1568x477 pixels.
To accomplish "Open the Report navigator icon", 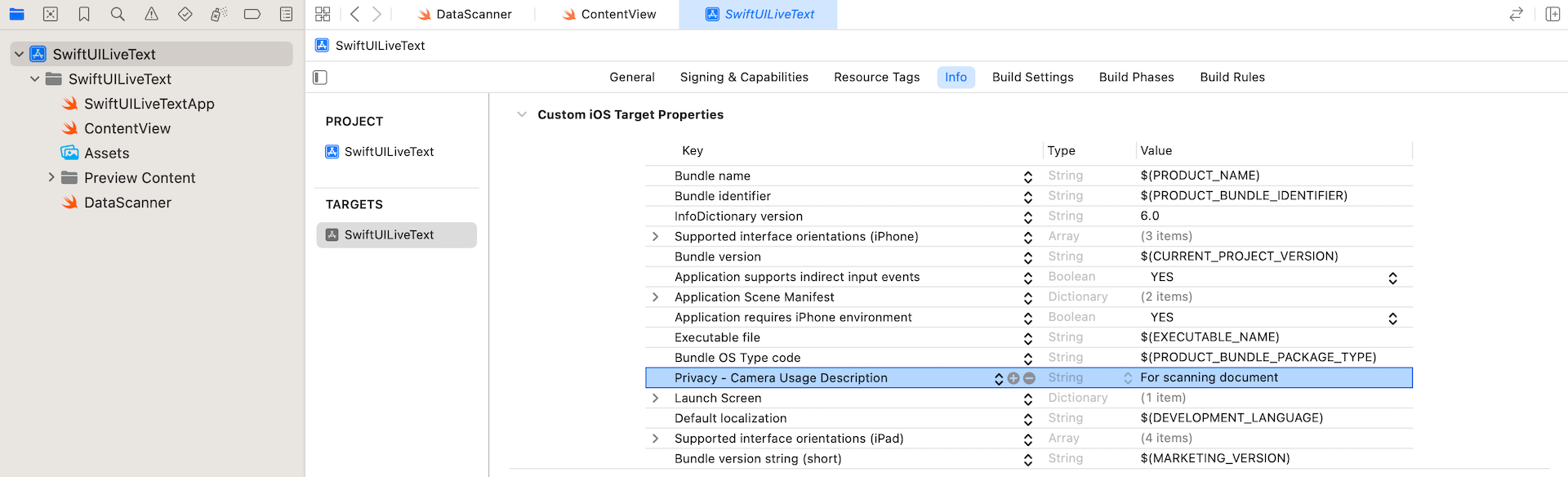I will 286,14.
